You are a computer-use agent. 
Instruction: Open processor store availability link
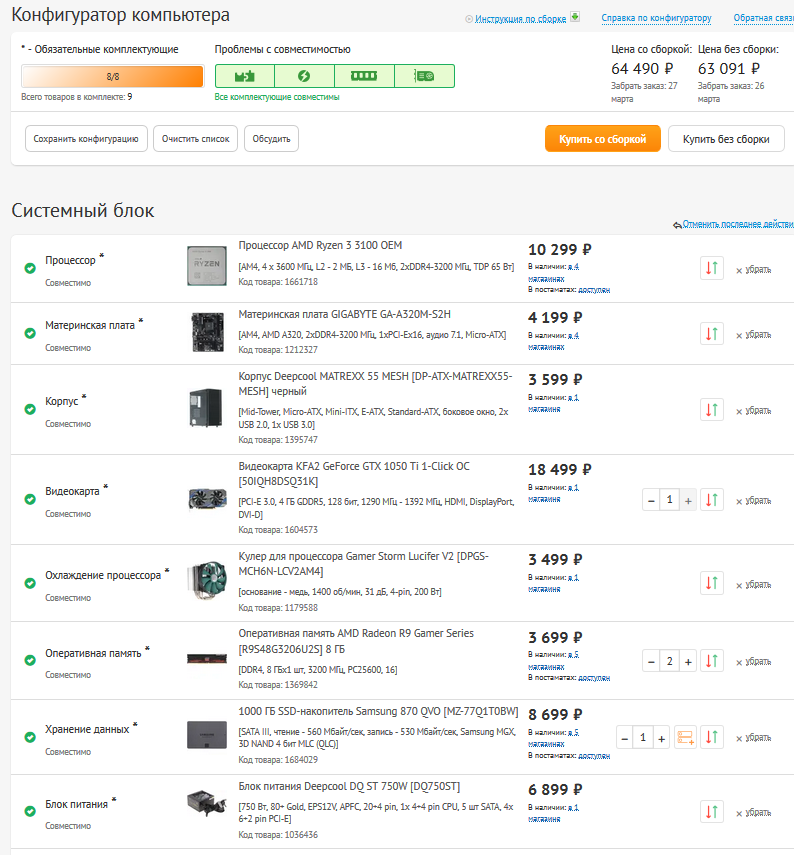tap(554, 273)
